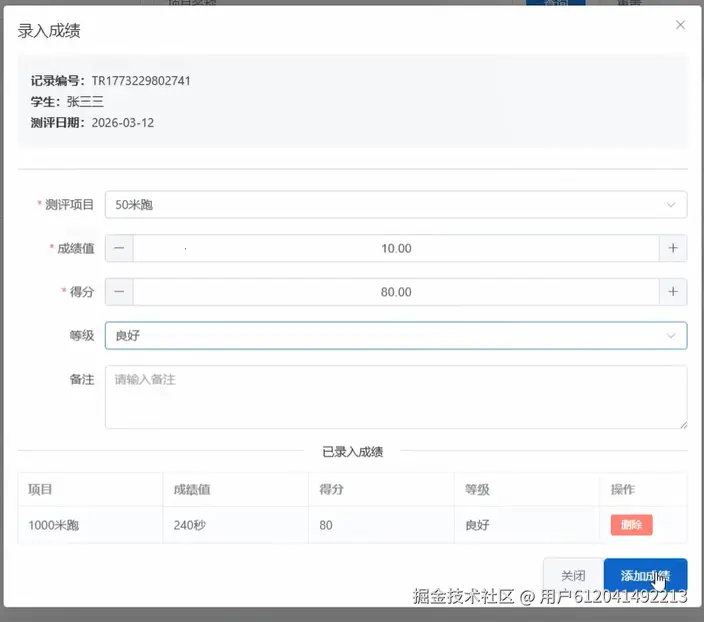
Task: Close the 录入成绩 dialog with X icon
Action: tap(680, 25)
